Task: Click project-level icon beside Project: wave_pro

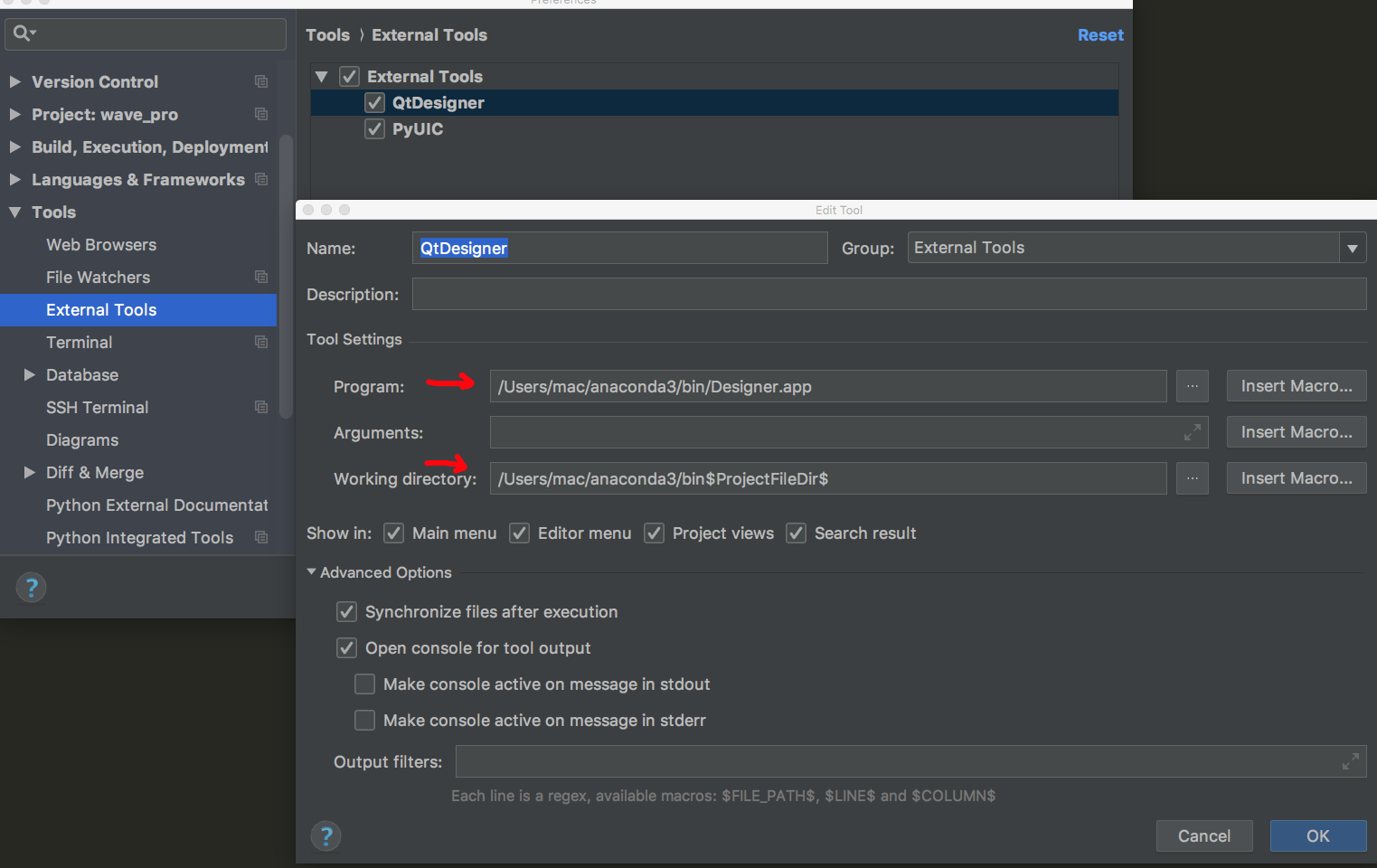Action: coord(261,114)
